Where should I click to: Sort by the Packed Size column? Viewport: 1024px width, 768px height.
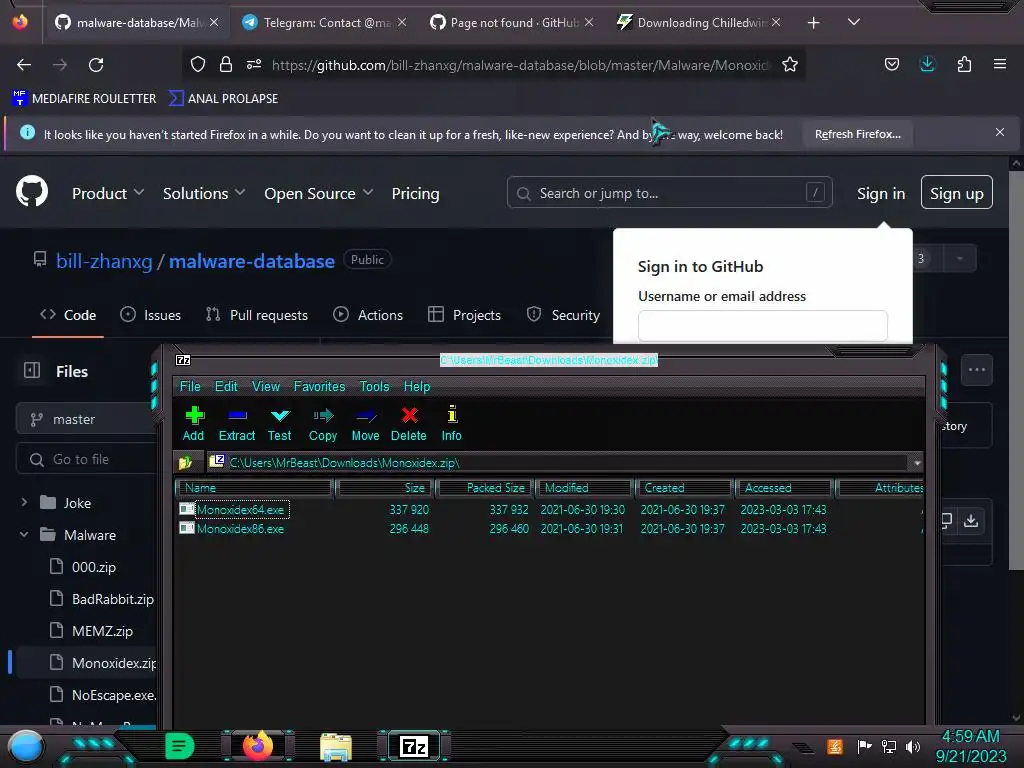(x=485, y=487)
